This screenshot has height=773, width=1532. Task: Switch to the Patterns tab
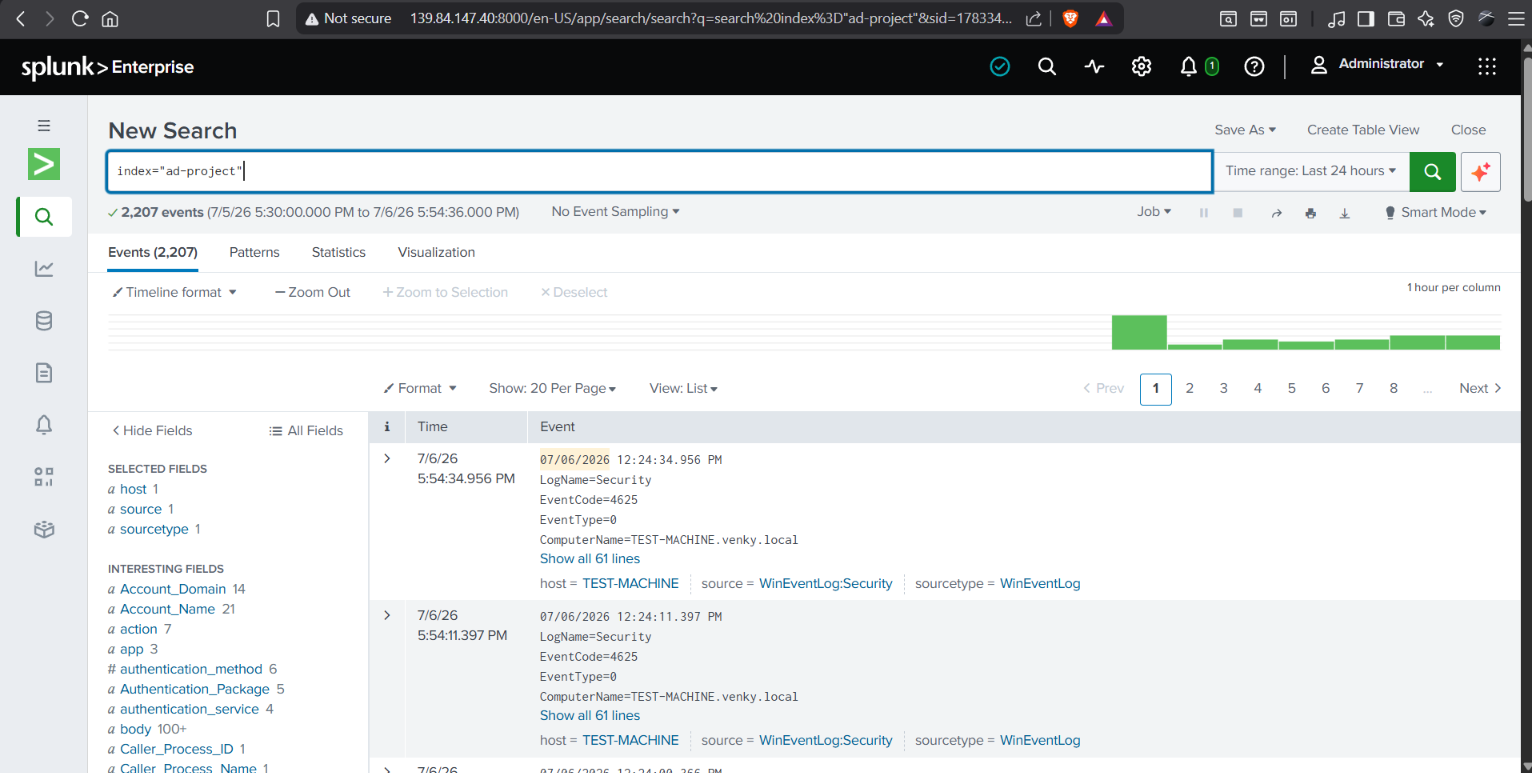[x=254, y=252]
